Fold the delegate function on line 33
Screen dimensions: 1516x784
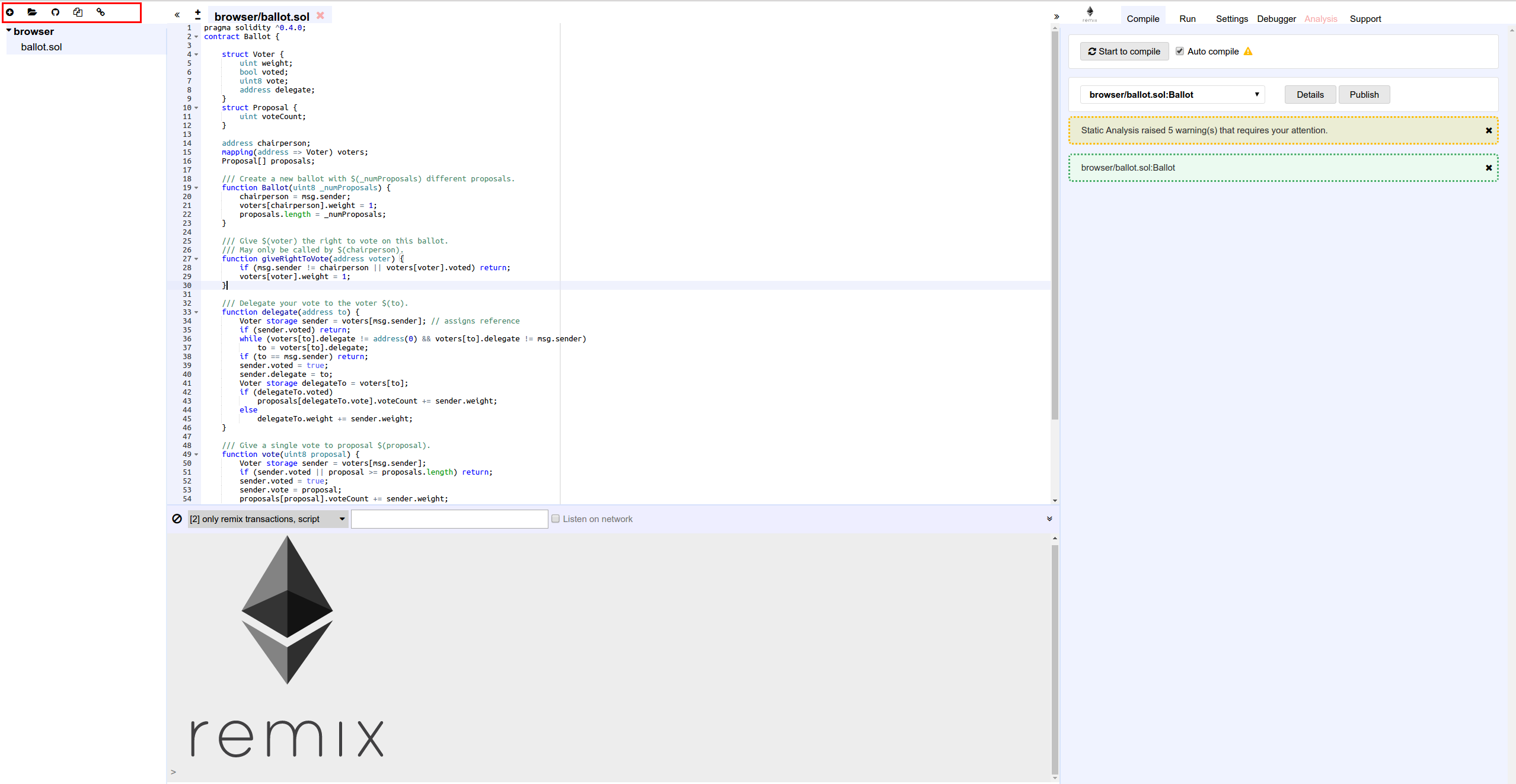coord(196,312)
